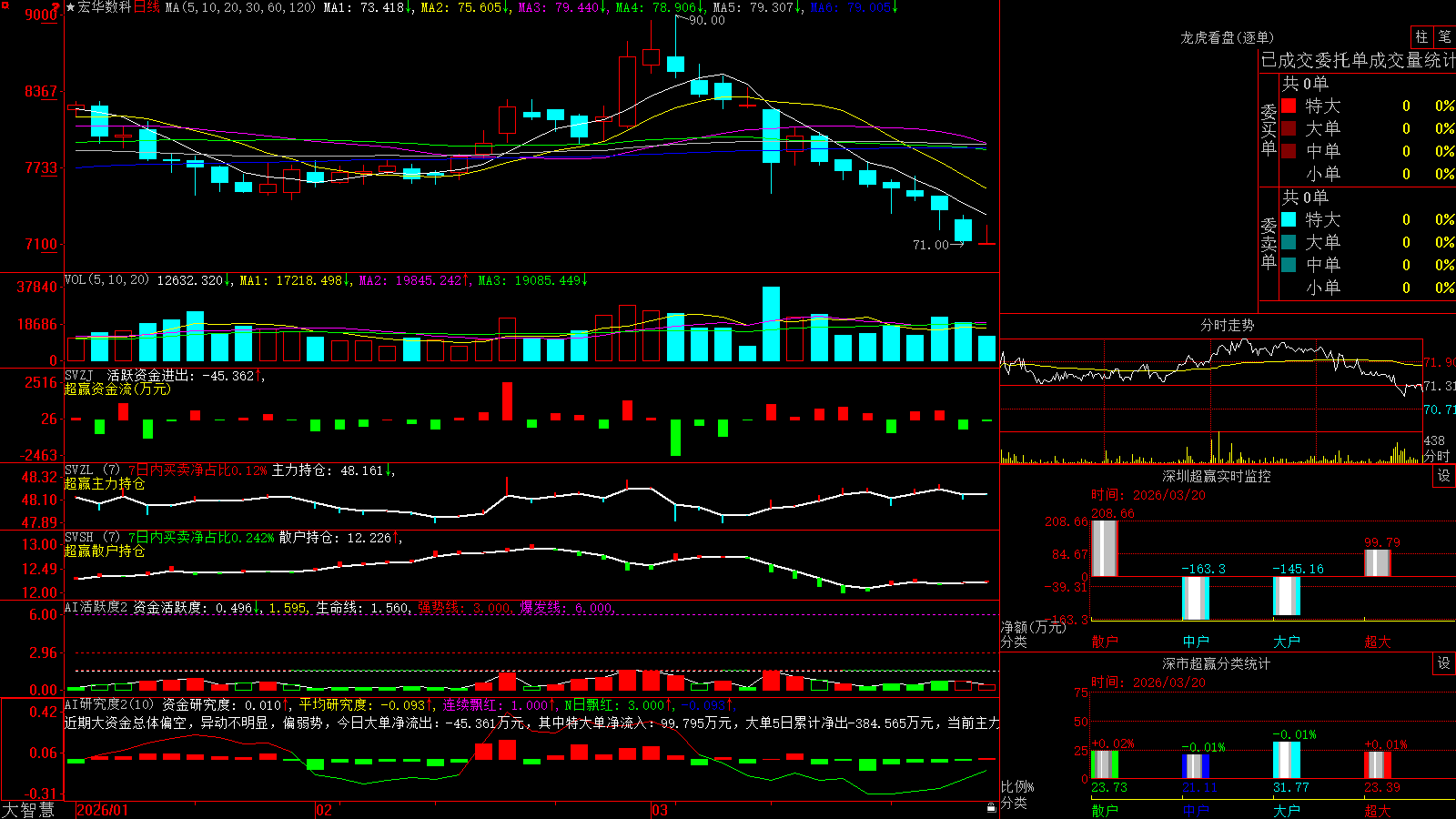Screen dimensions: 1456x819
Task: Click red 特大 swatch in 委买单
Action: pyautogui.click(x=1289, y=106)
